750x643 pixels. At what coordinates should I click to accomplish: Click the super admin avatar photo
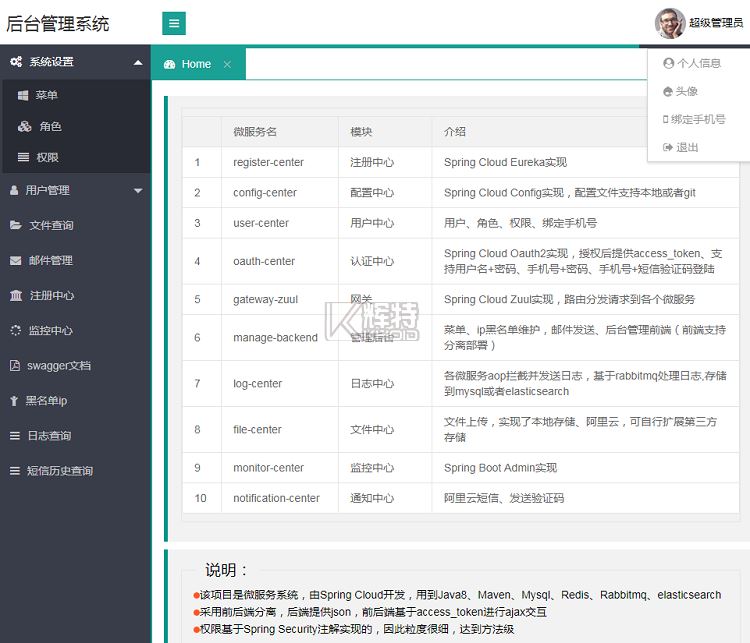[670, 23]
